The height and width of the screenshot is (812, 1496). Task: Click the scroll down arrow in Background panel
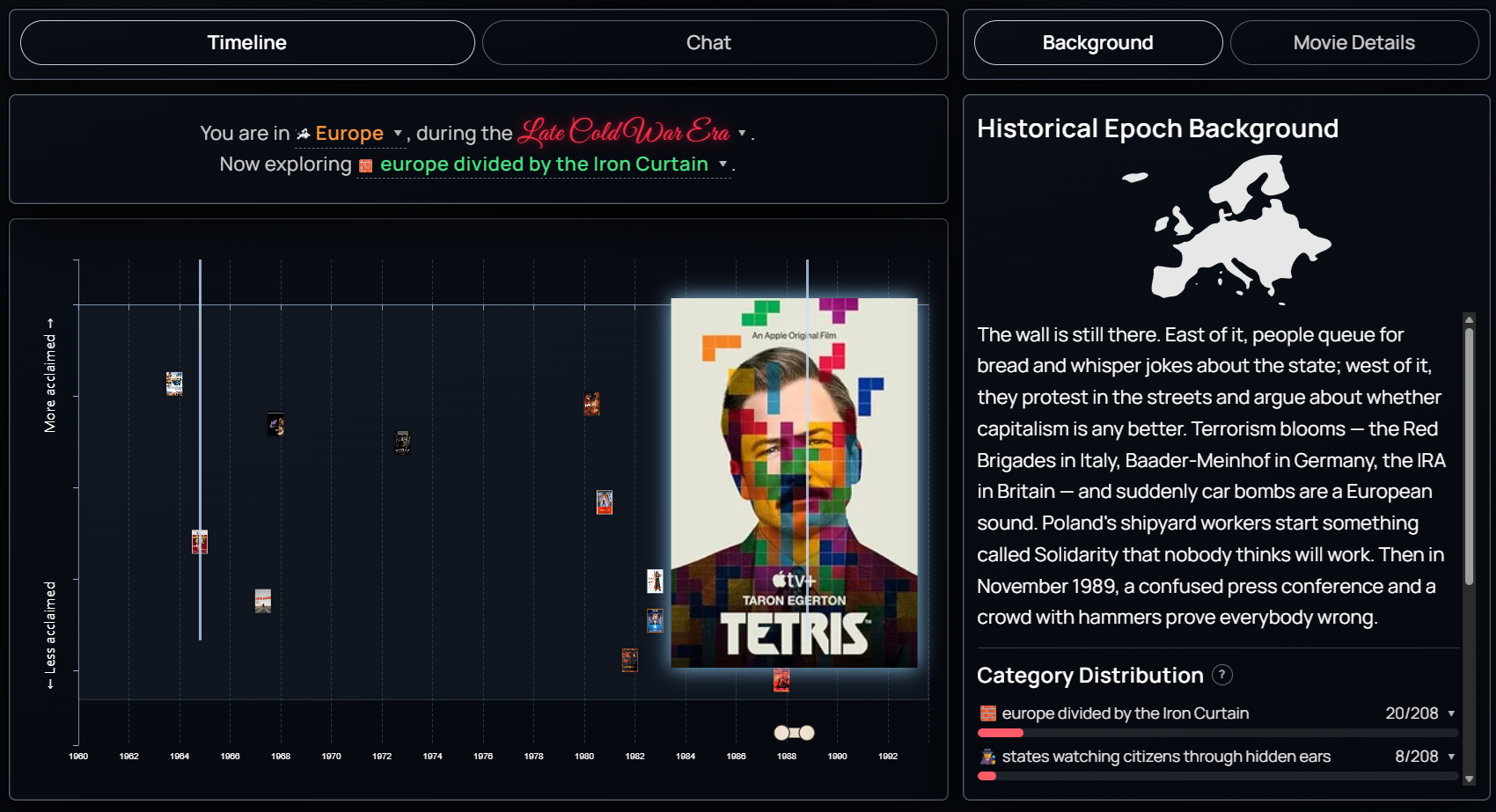[x=1469, y=779]
